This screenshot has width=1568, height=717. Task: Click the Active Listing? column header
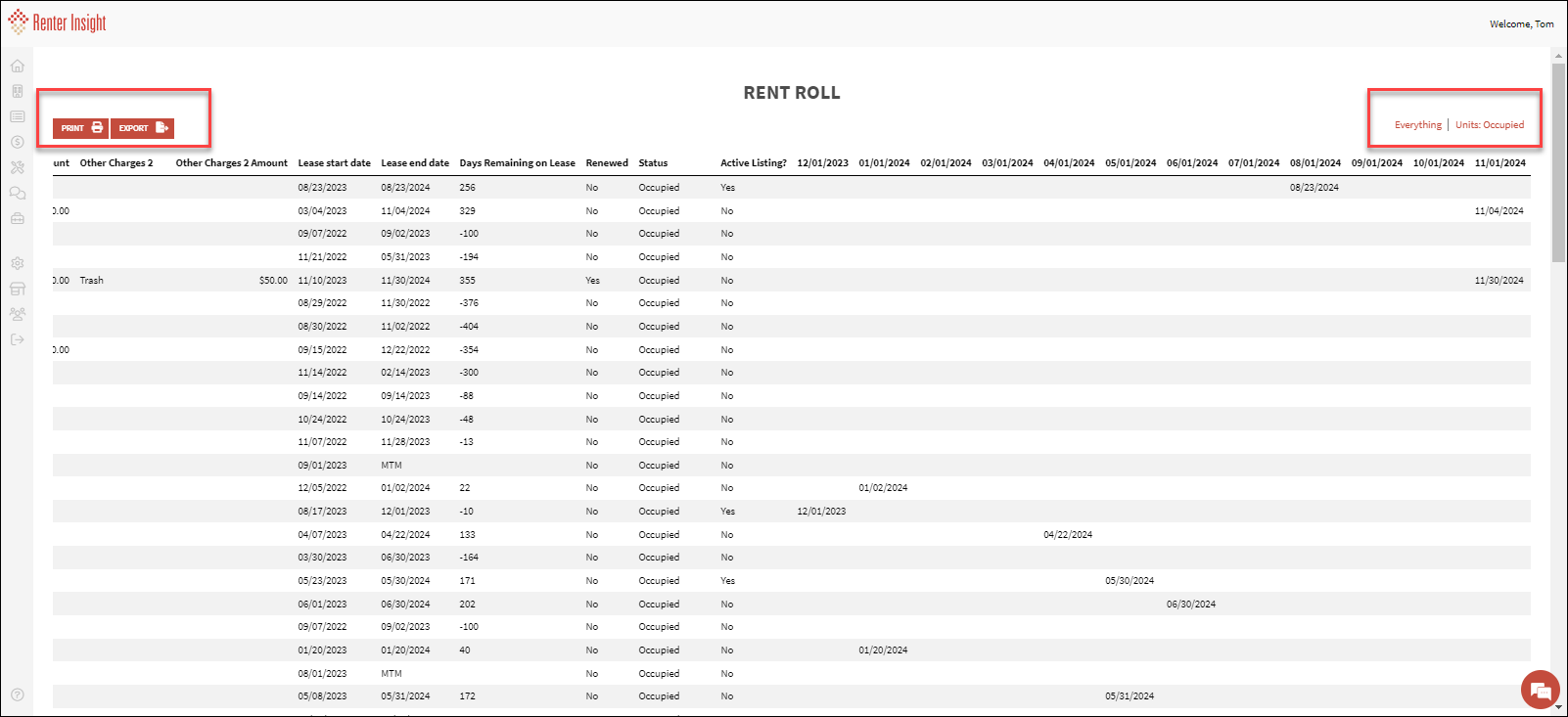coord(754,163)
